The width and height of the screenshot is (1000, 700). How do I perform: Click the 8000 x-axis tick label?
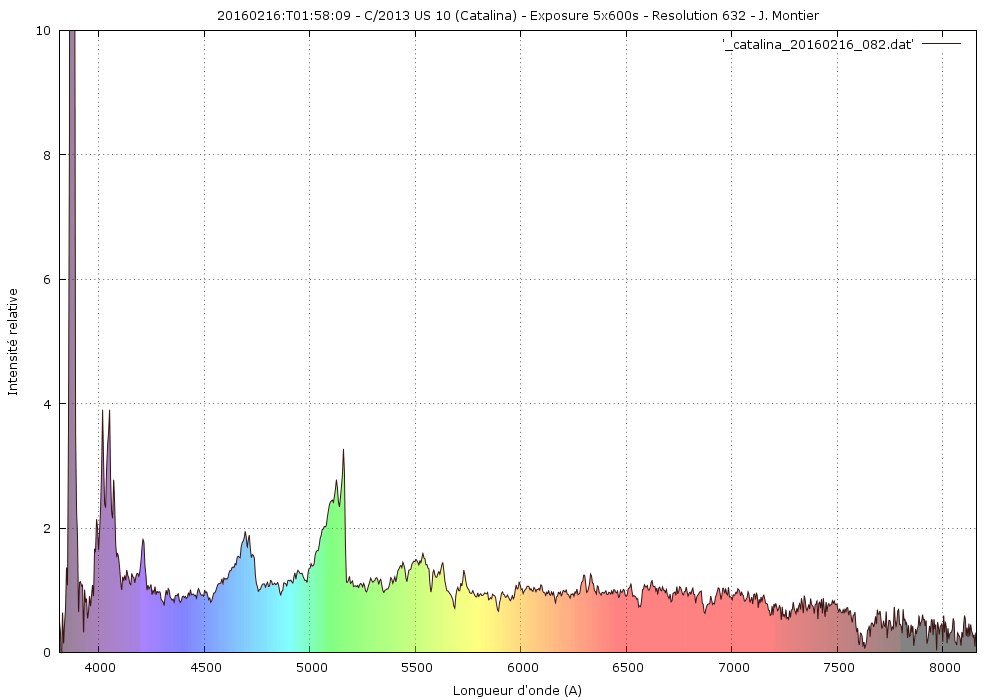tap(944, 667)
